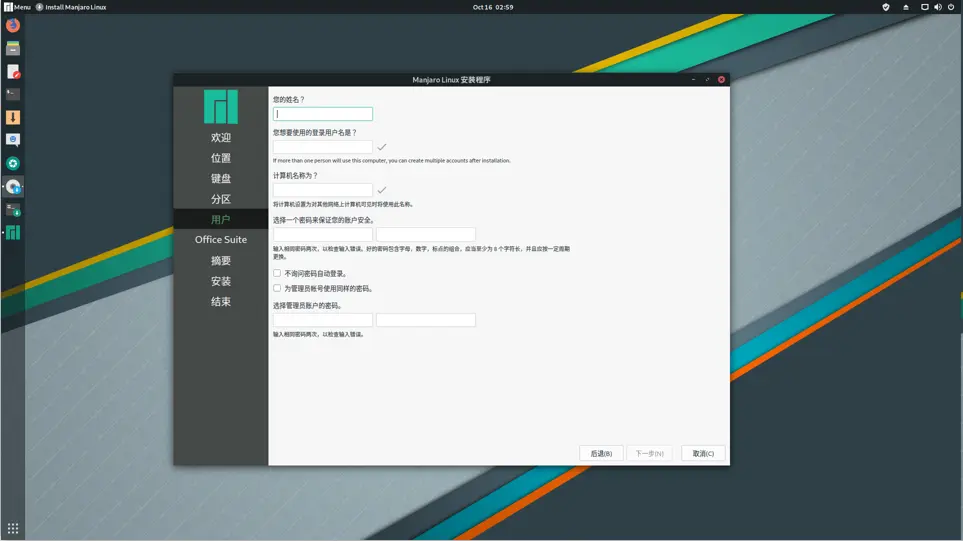Focus the login username input field
Viewport: 963px width, 541px height.
coord(322,147)
